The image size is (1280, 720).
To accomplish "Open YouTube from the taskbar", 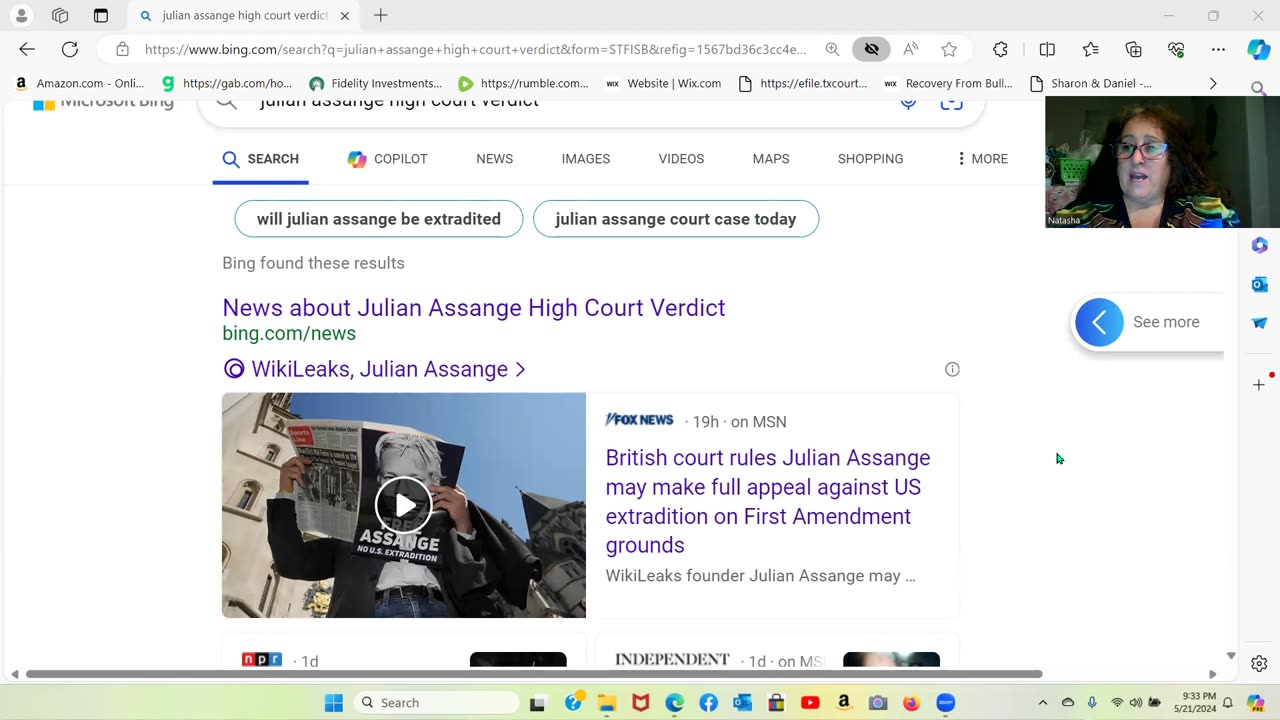I will [x=810, y=703].
